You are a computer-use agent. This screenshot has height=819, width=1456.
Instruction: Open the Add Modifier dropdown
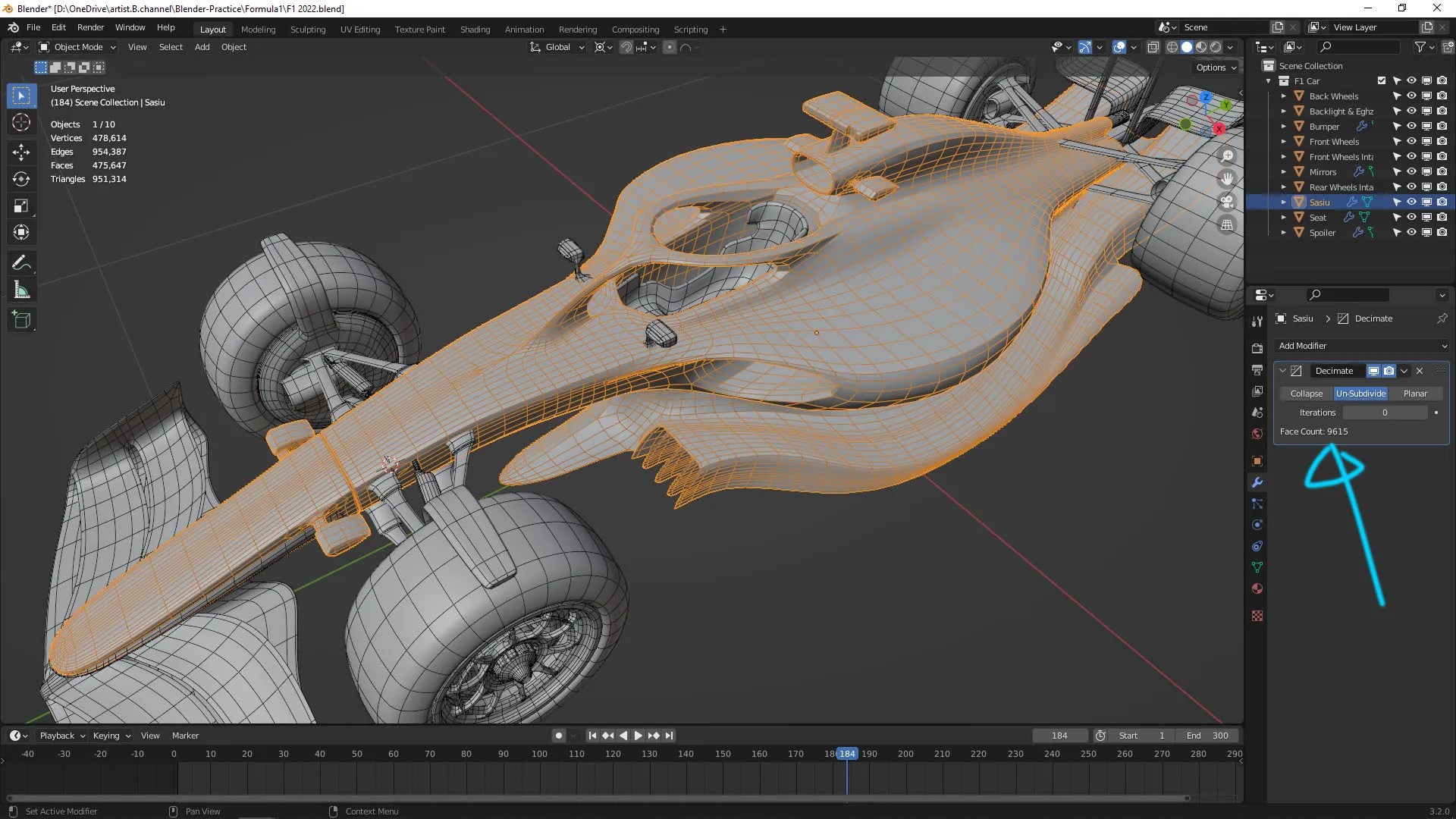(1361, 346)
